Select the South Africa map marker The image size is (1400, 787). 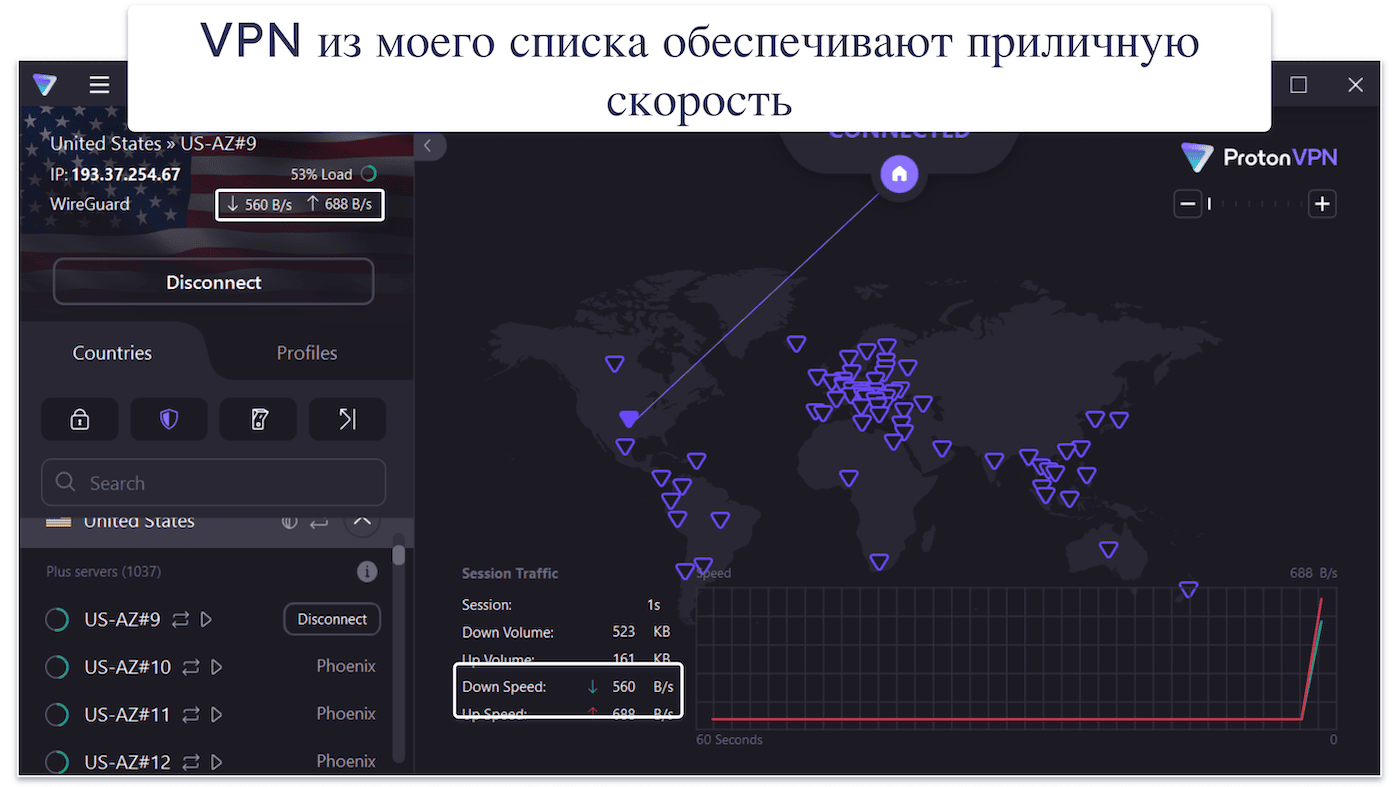tap(879, 562)
